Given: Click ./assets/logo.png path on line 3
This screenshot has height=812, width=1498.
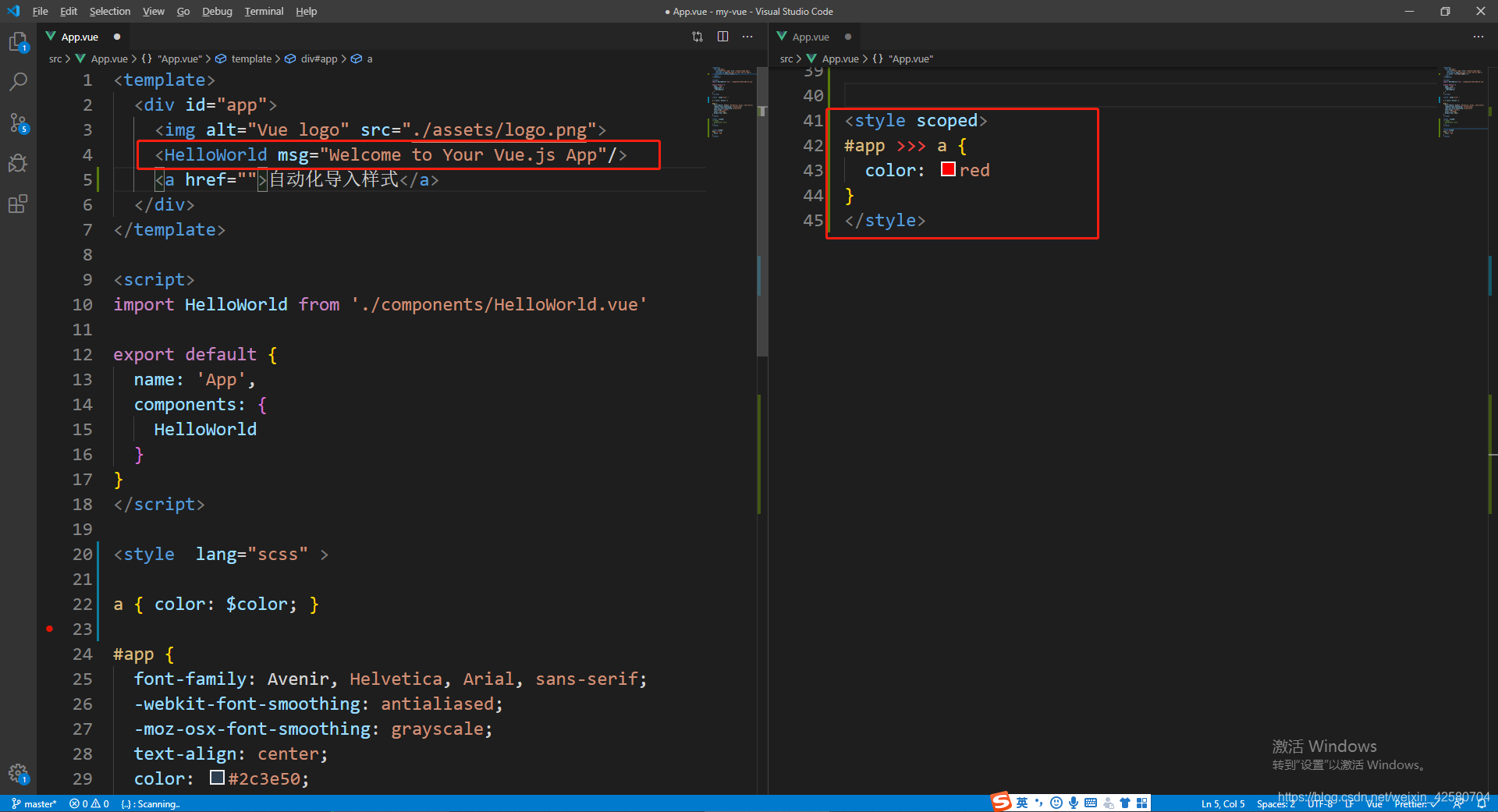Looking at the screenshot, I should pyautogui.click(x=499, y=130).
